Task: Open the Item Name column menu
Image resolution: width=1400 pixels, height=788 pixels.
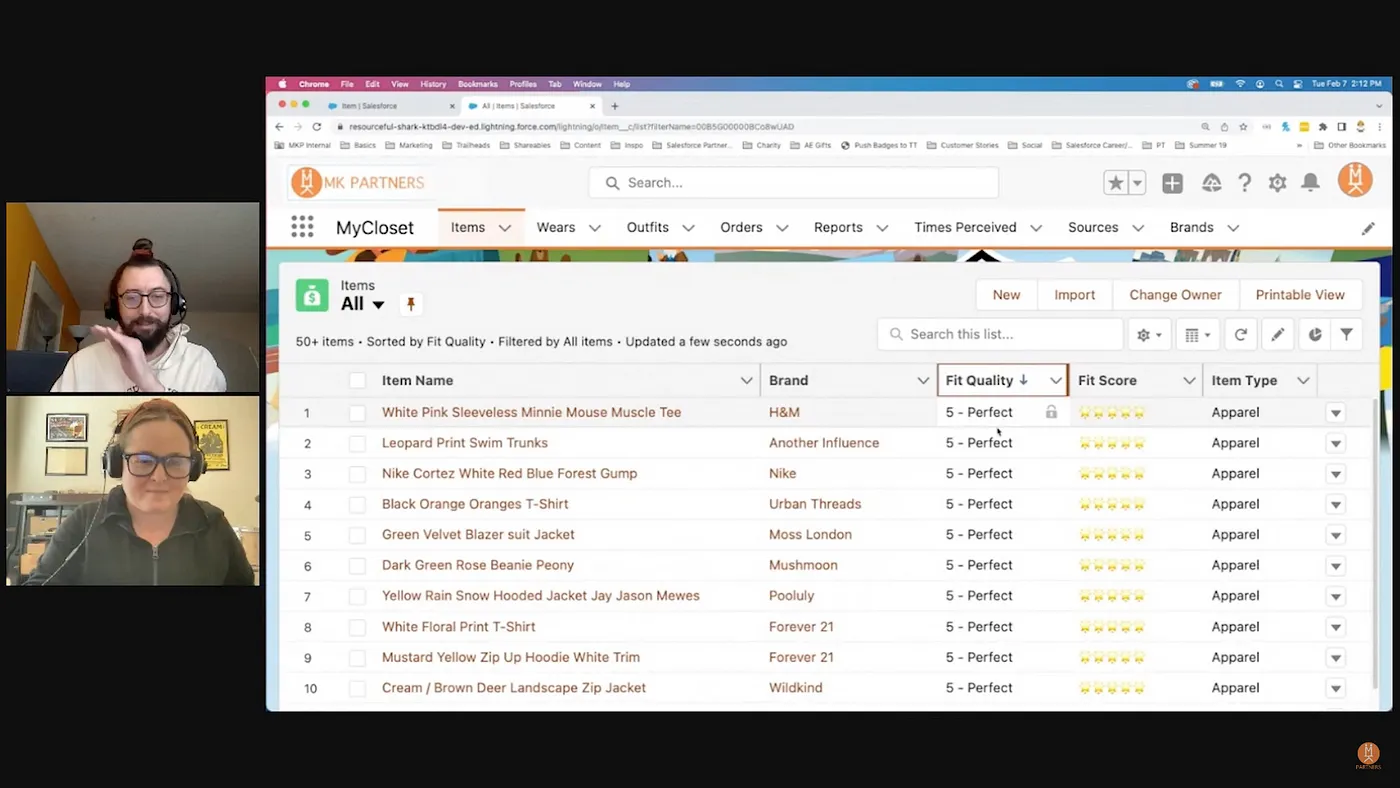Action: pos(746,380)
